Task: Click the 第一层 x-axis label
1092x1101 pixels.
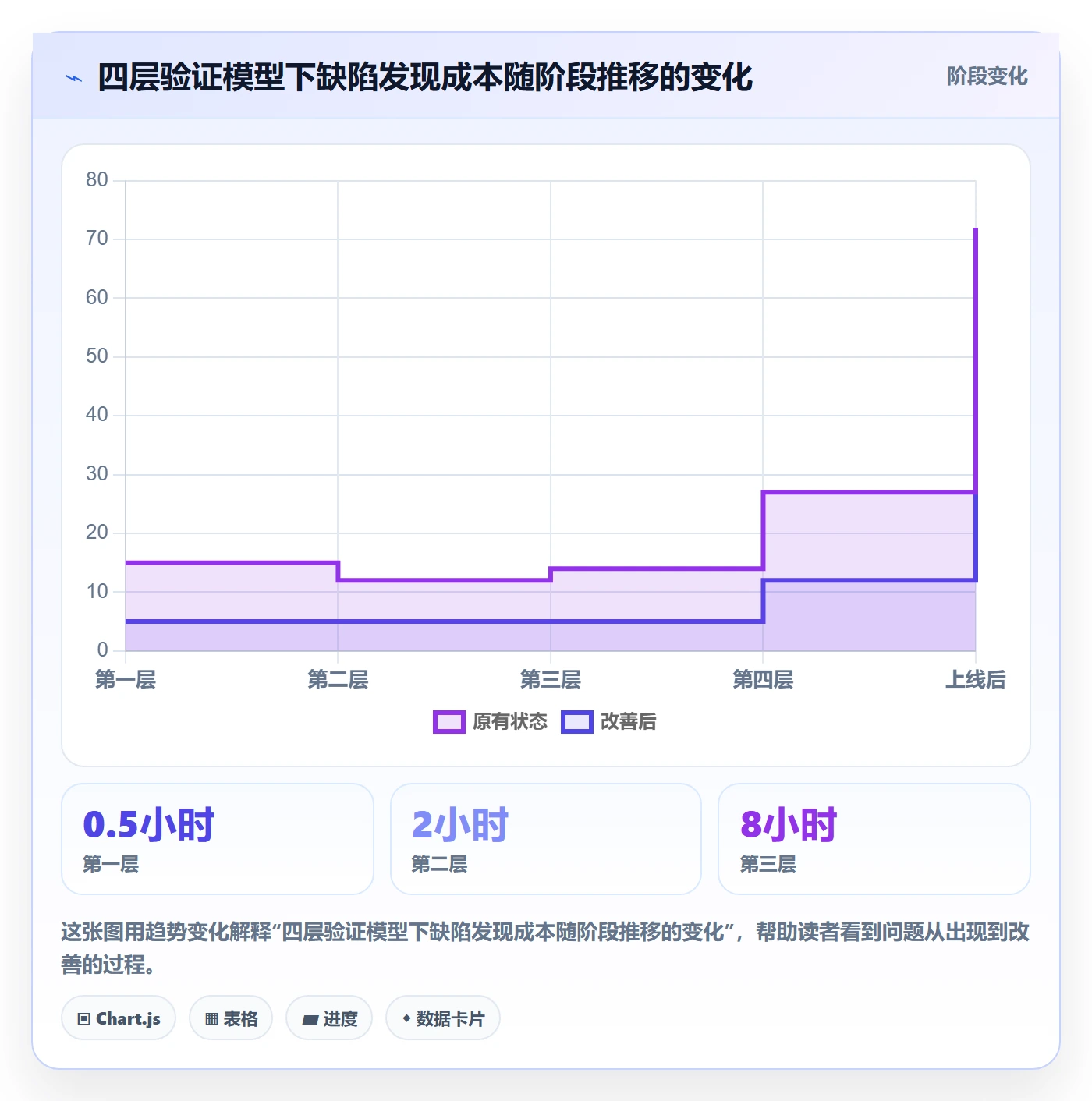Action: (x=126, y=680)
